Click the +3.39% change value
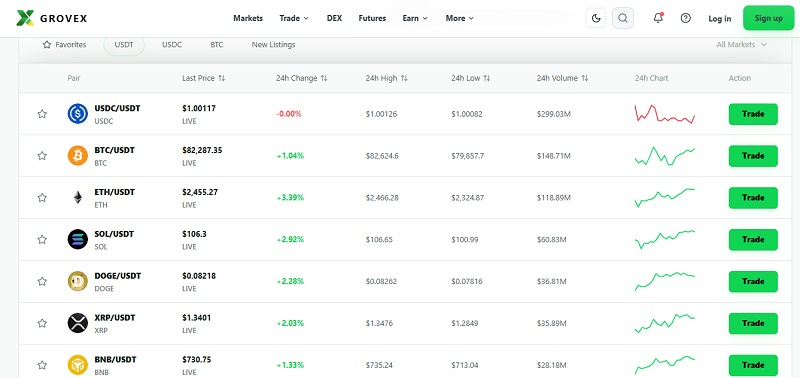 click(290, 197)
